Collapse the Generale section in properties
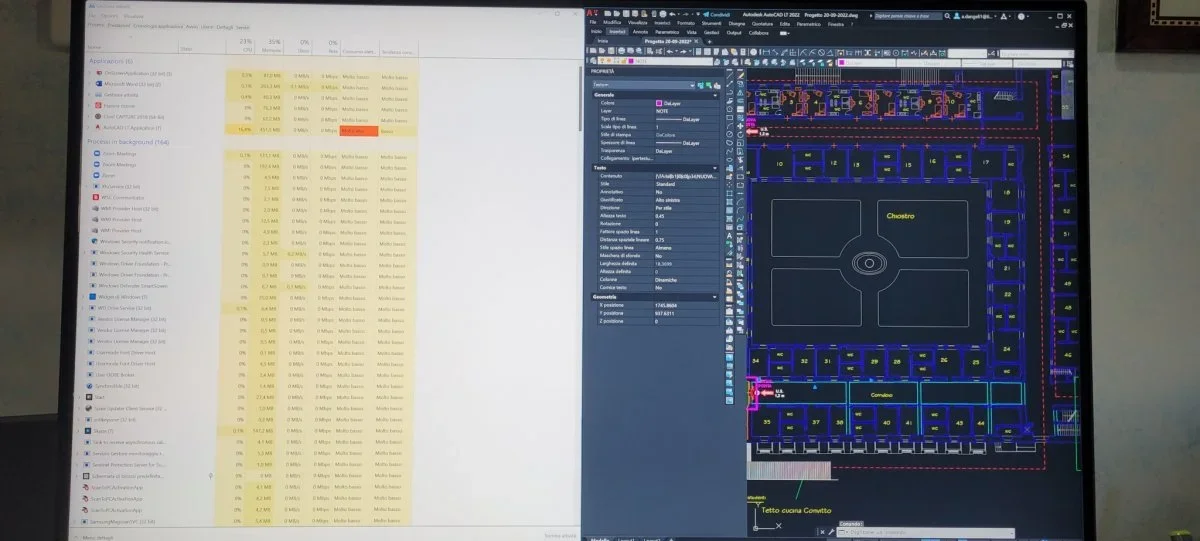 [715, 95]
